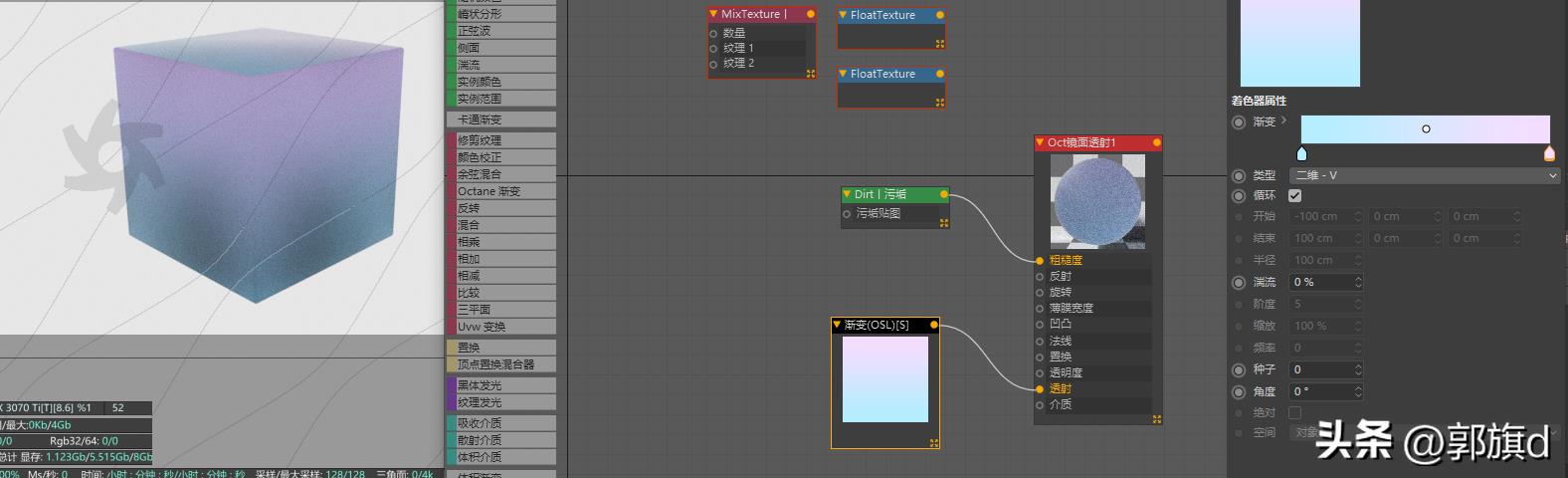Click resize handle of Dirt node
This screenshot has height=478, width=1568.
coord(944,223)
